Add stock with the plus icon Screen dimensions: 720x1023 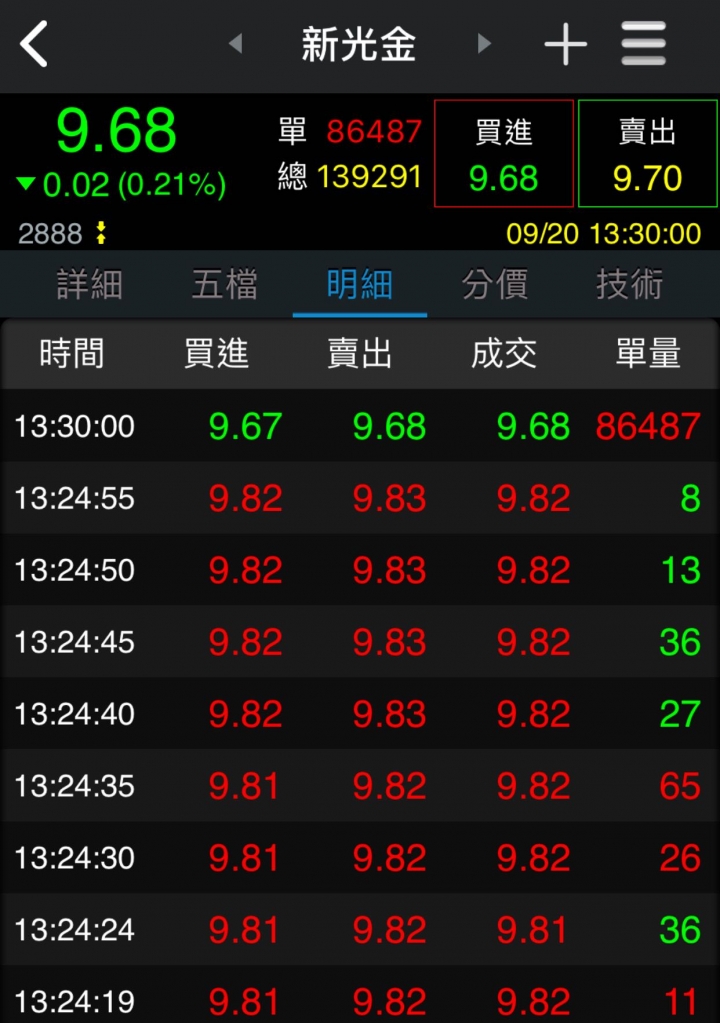tap(565, 44)
